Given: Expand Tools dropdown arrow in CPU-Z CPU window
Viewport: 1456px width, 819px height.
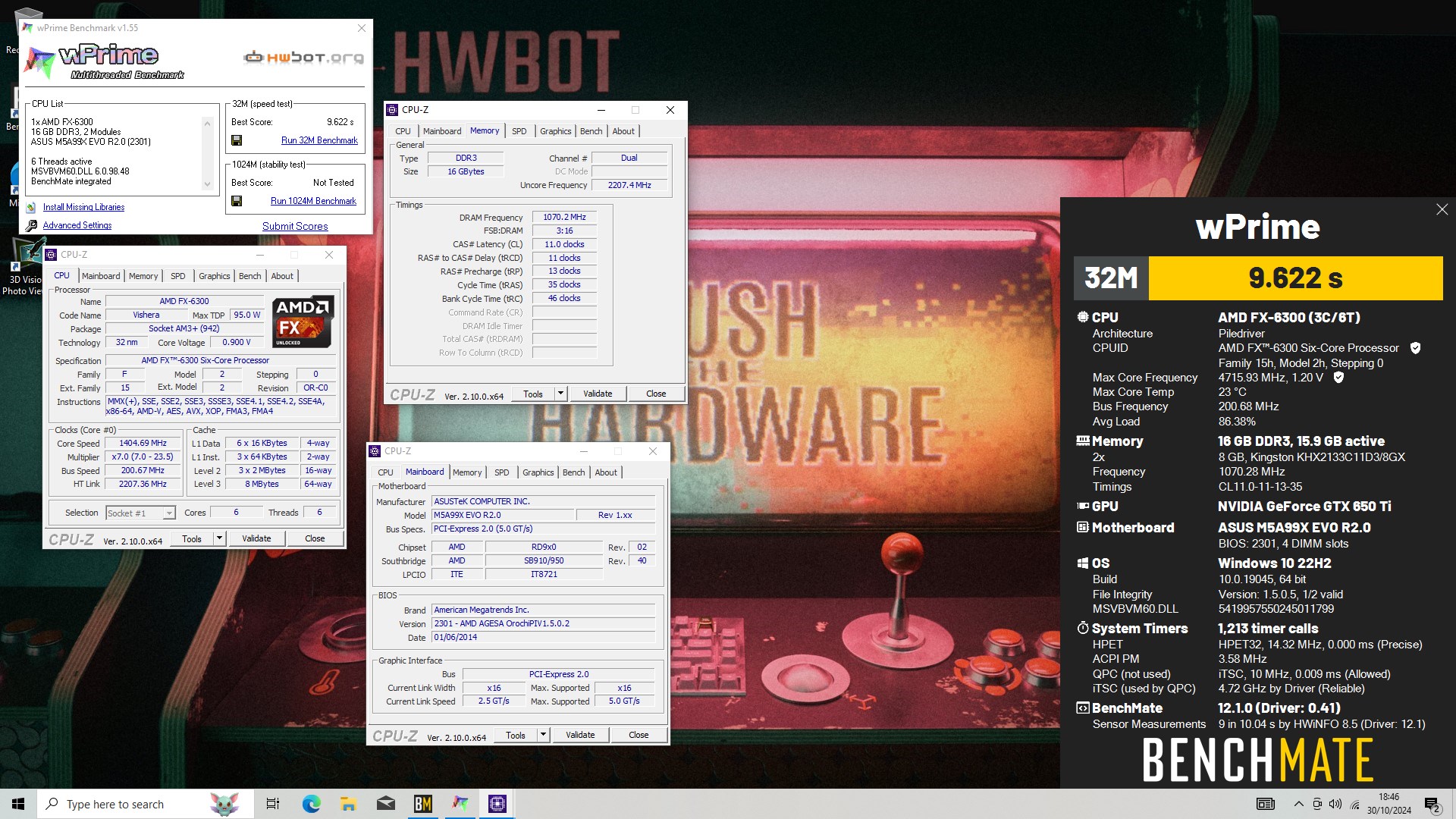Looking at the screenshot, I should click(219, 538).
